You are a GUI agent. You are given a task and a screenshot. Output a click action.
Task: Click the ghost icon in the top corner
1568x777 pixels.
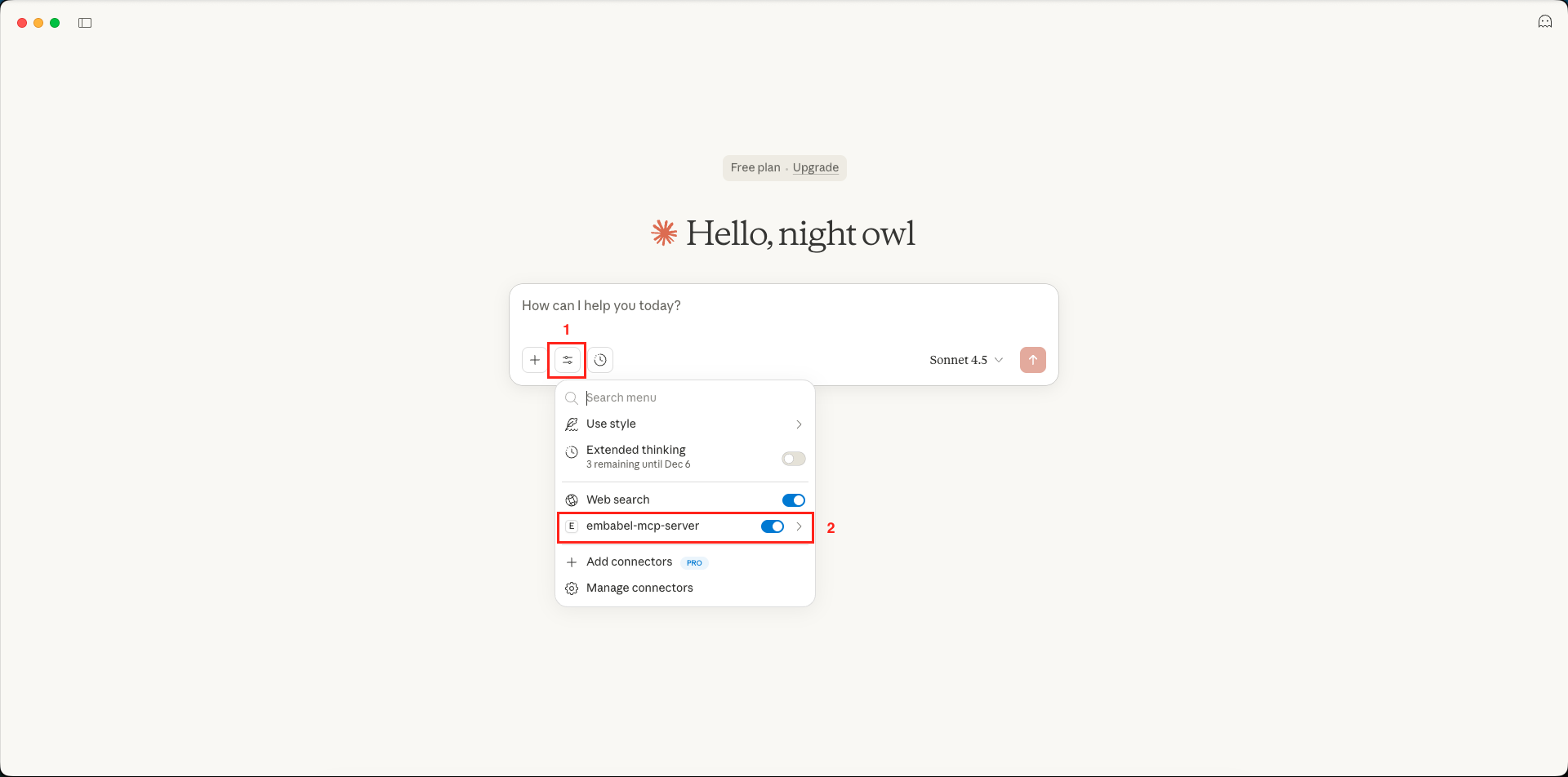pyautogui.click(x=1545, y=21)
